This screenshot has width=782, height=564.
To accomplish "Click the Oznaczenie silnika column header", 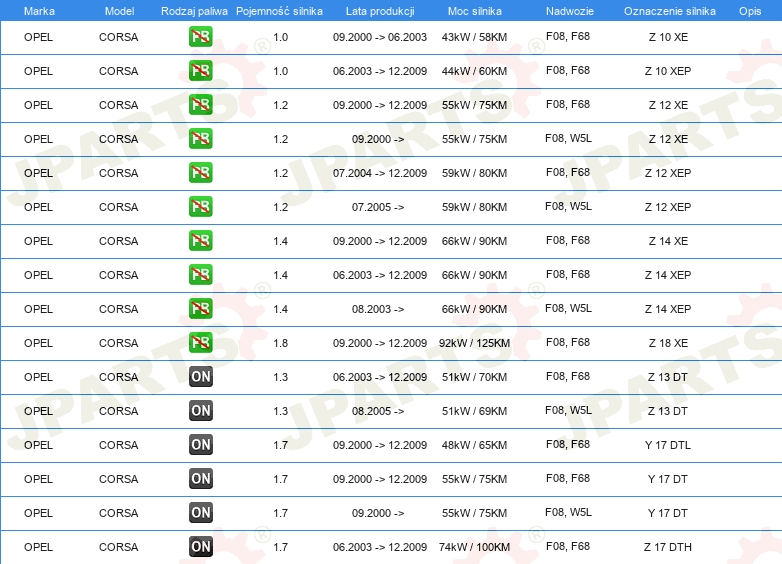I will click(669, 11).
